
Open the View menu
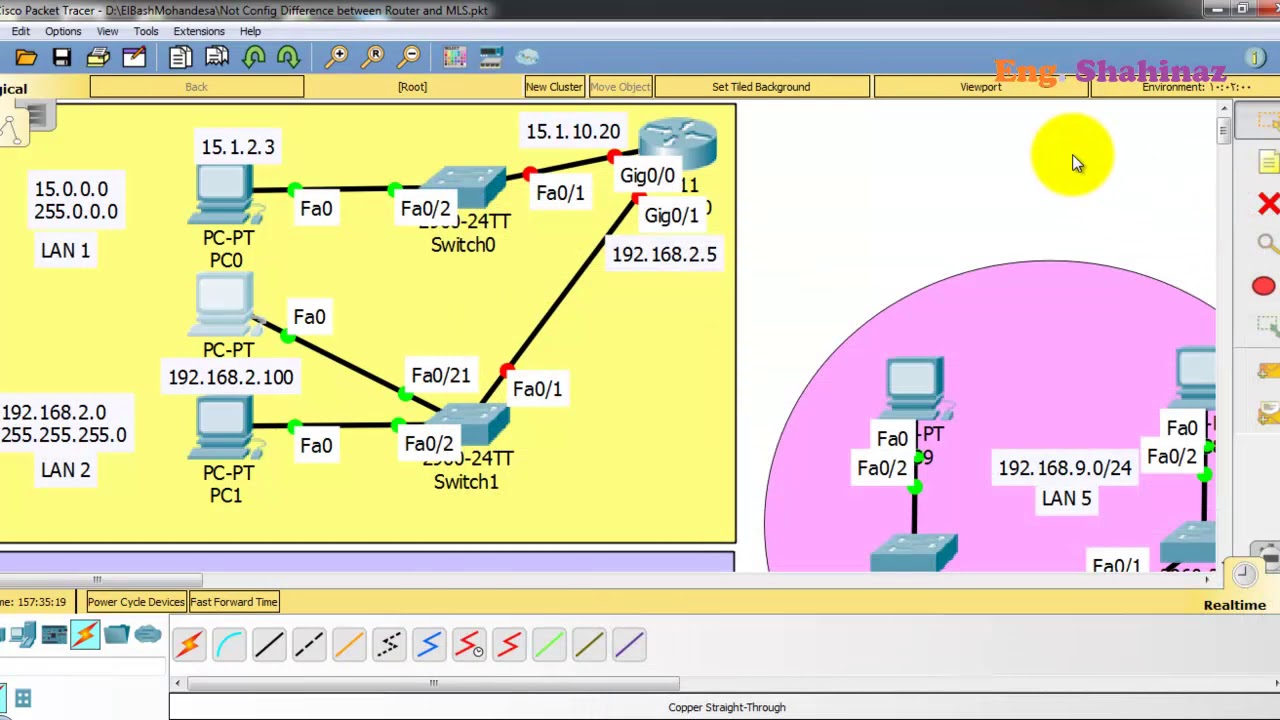(x=107, y=31)
